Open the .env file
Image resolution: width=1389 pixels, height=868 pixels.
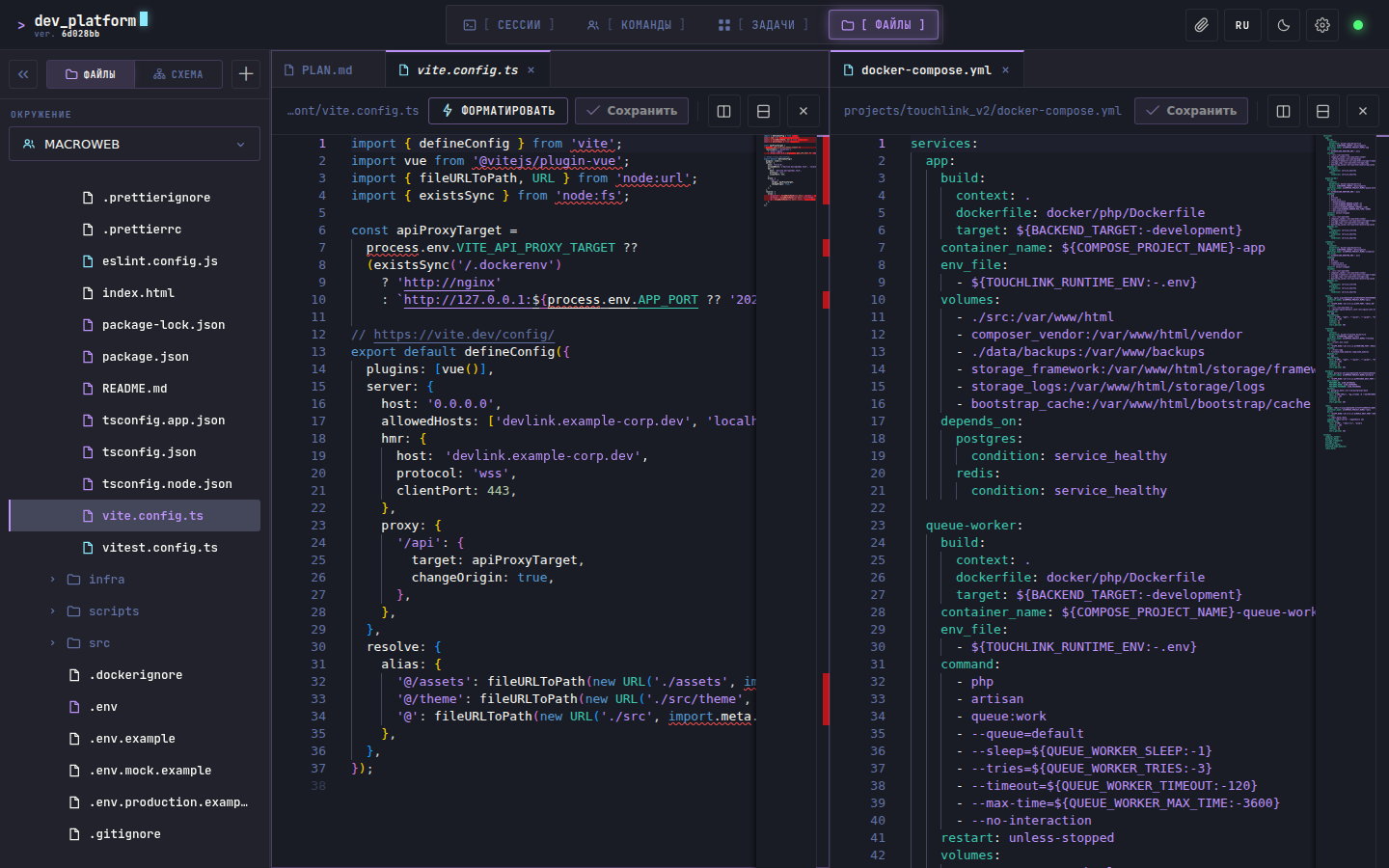[x=135, y=707]
